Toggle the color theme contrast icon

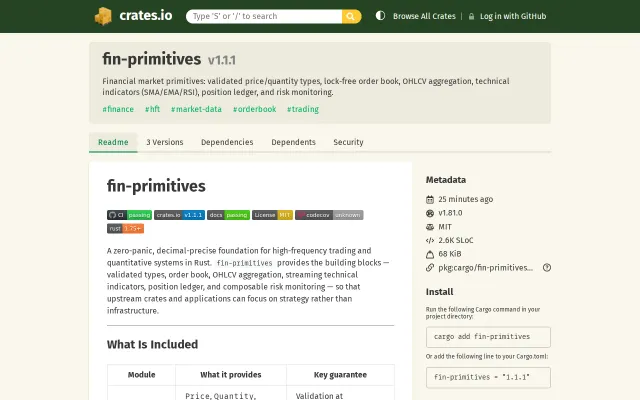(380, 16)
